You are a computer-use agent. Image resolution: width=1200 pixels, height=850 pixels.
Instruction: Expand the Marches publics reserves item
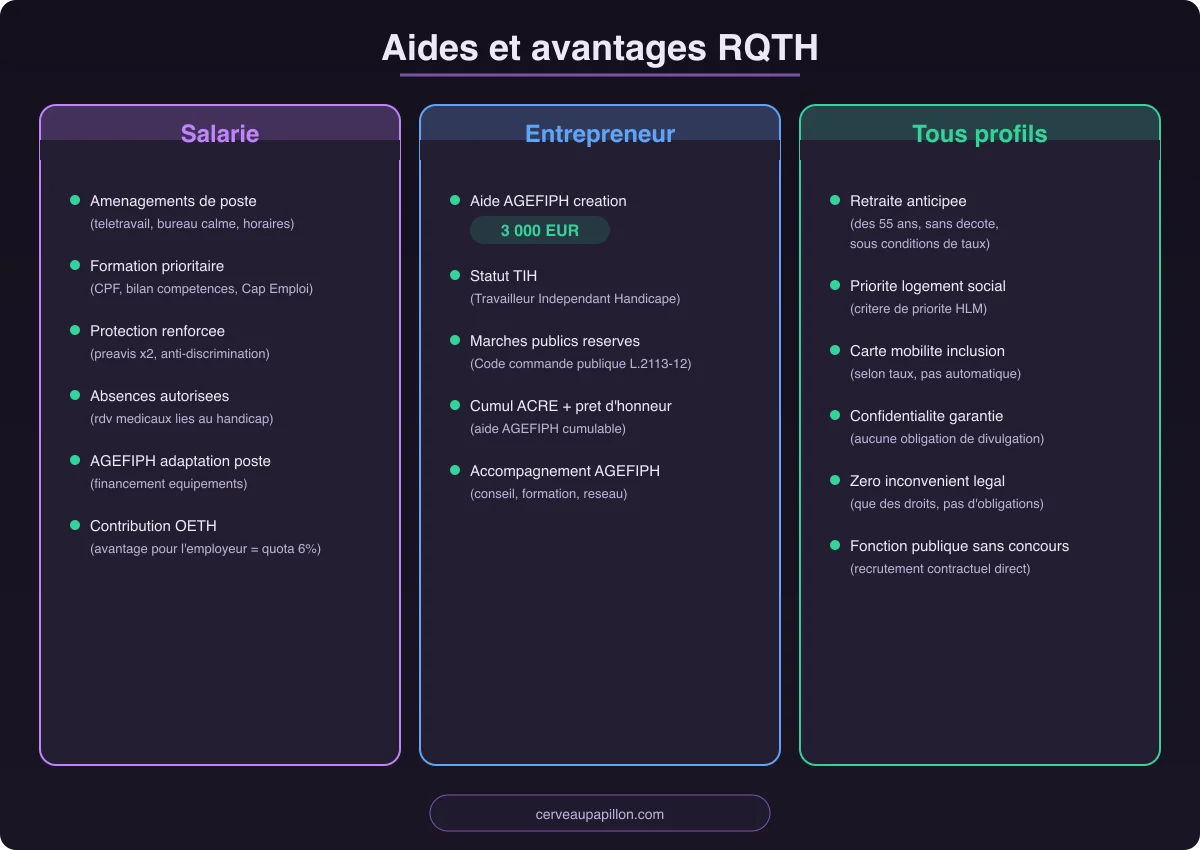(x=555, y=341)
